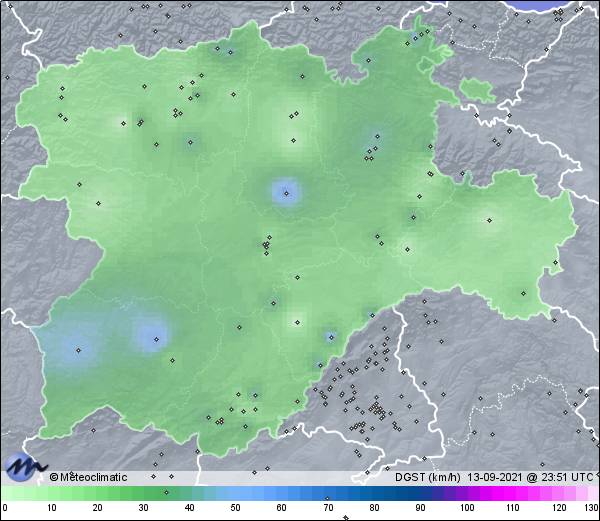Click scale label 50
The height and width of the screenshot is (521, 600).
coord(235,508)
